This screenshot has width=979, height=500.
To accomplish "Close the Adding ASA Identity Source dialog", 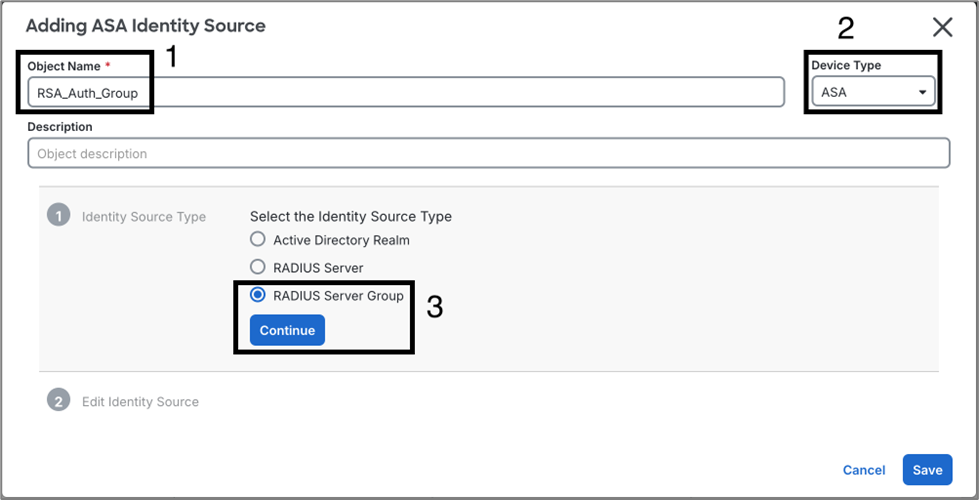I will 942,27.
